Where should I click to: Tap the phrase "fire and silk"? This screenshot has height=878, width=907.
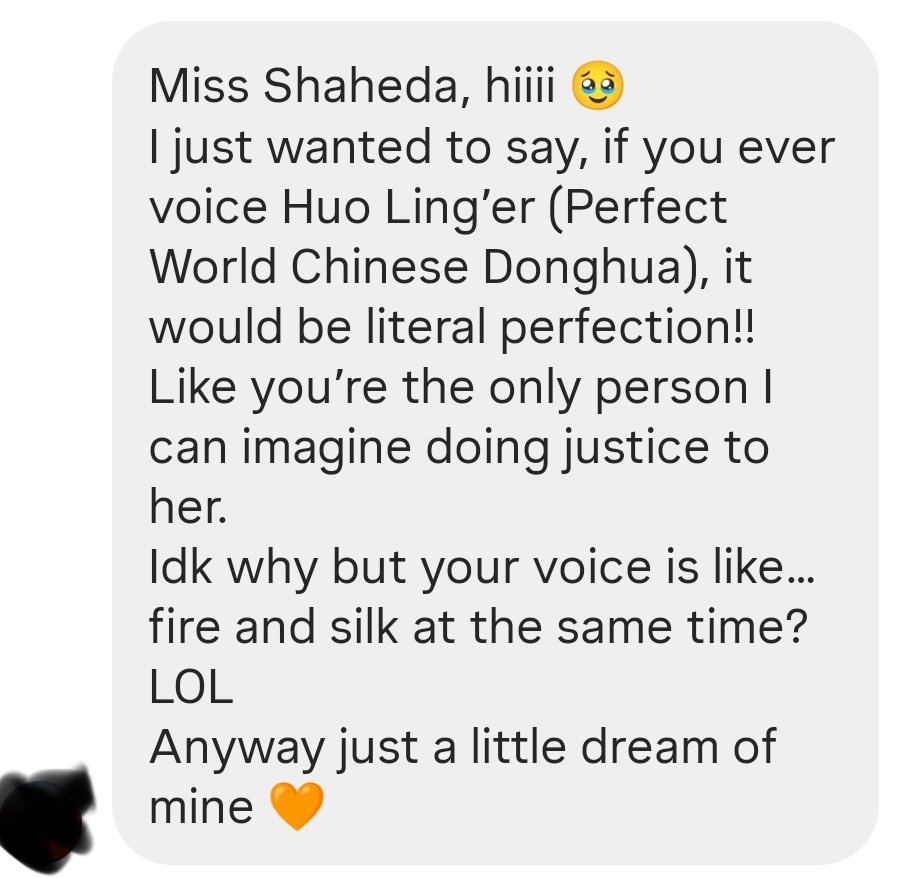pos(274,628)
